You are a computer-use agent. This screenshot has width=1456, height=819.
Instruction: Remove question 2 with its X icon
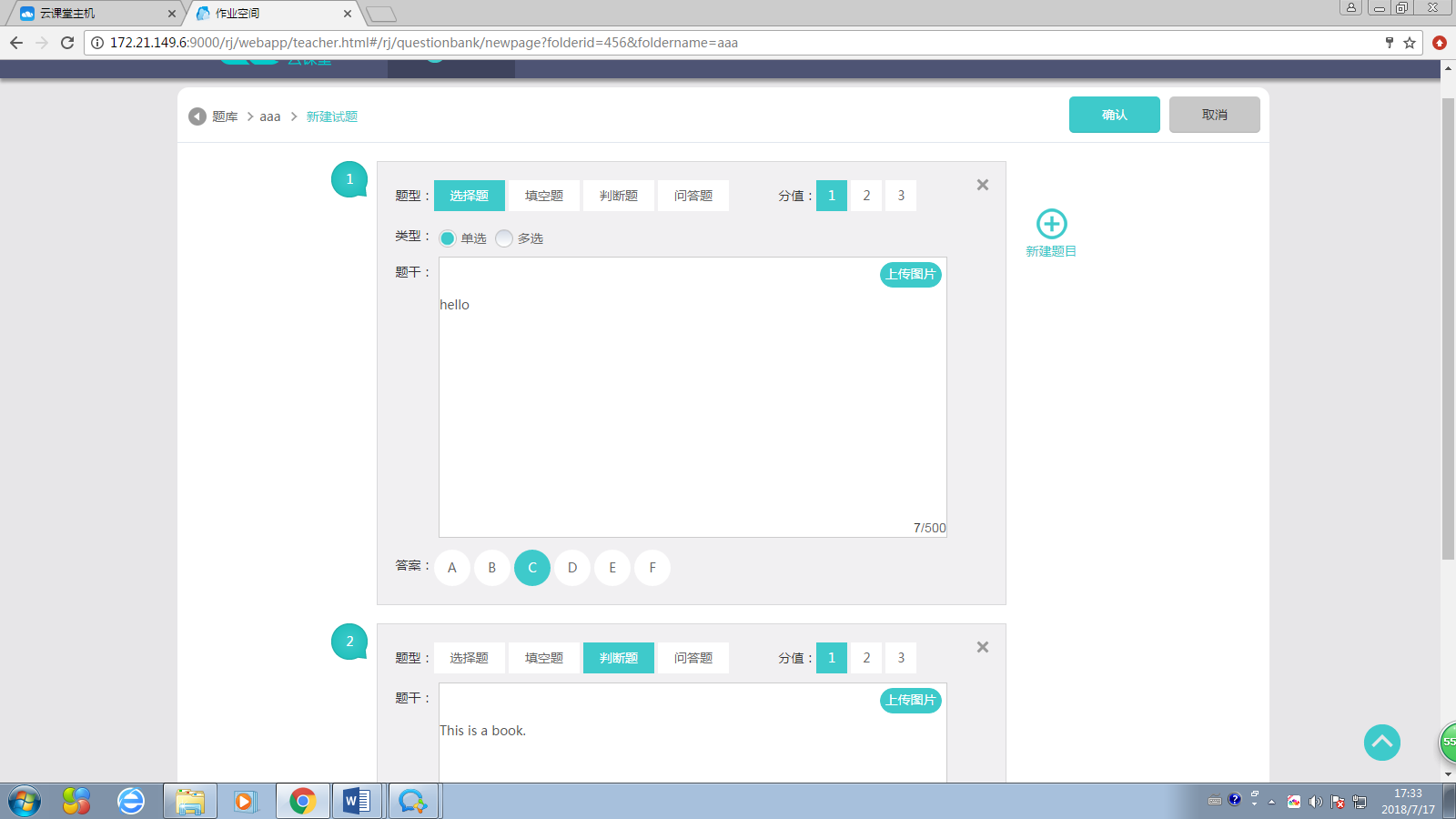[982, 647]
